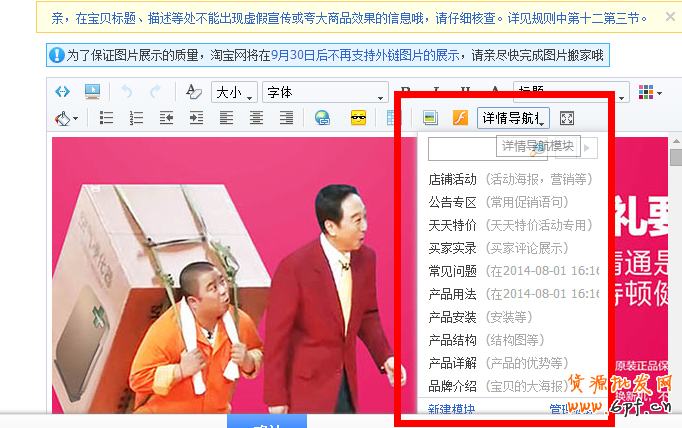Click the 9月30日后不再支持外链图片的展示 link
Viewport: 682px width, 428px height.
(x=365, y=55)
